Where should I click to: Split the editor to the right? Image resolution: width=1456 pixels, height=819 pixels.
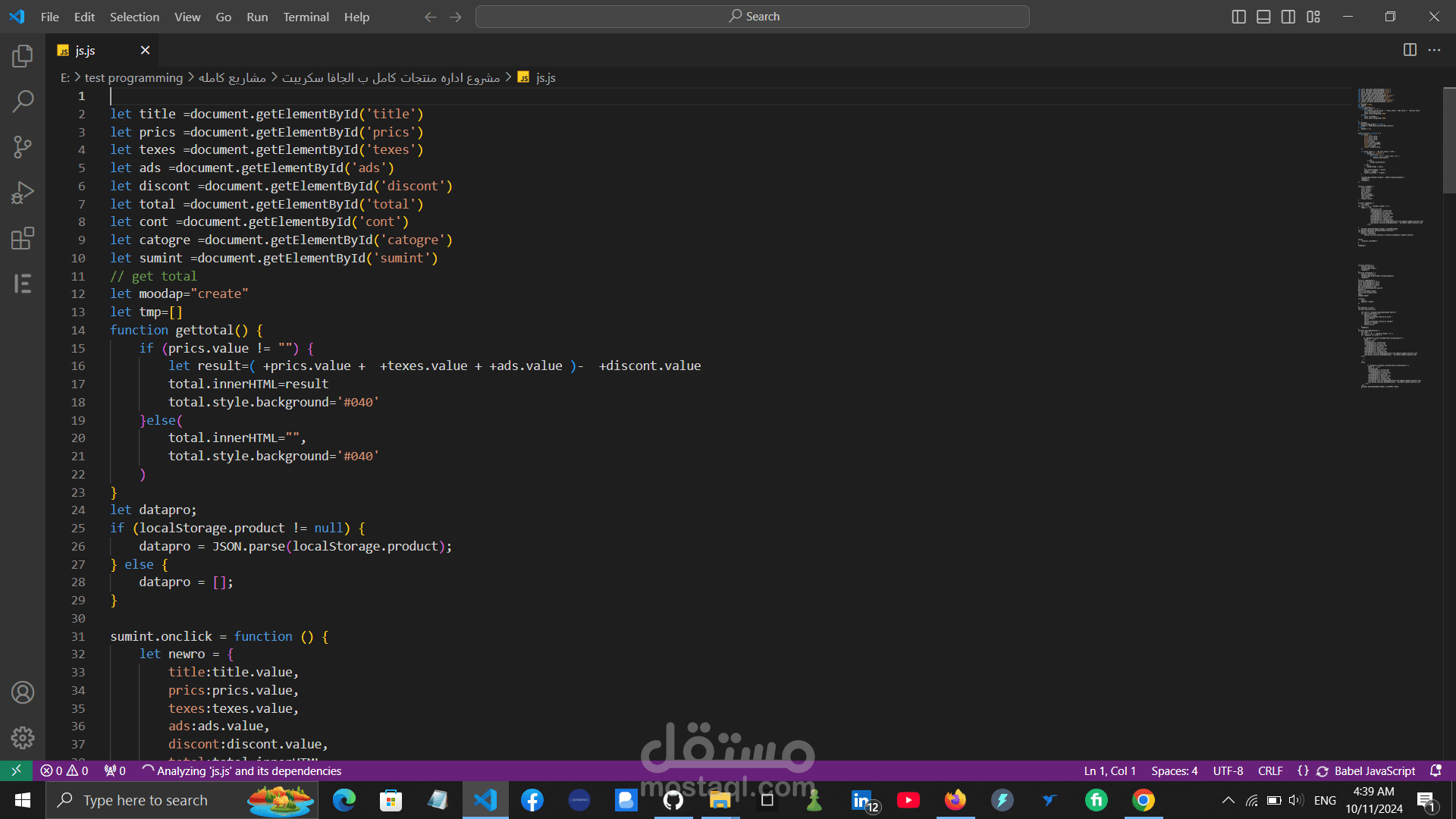coord(1410,50)
